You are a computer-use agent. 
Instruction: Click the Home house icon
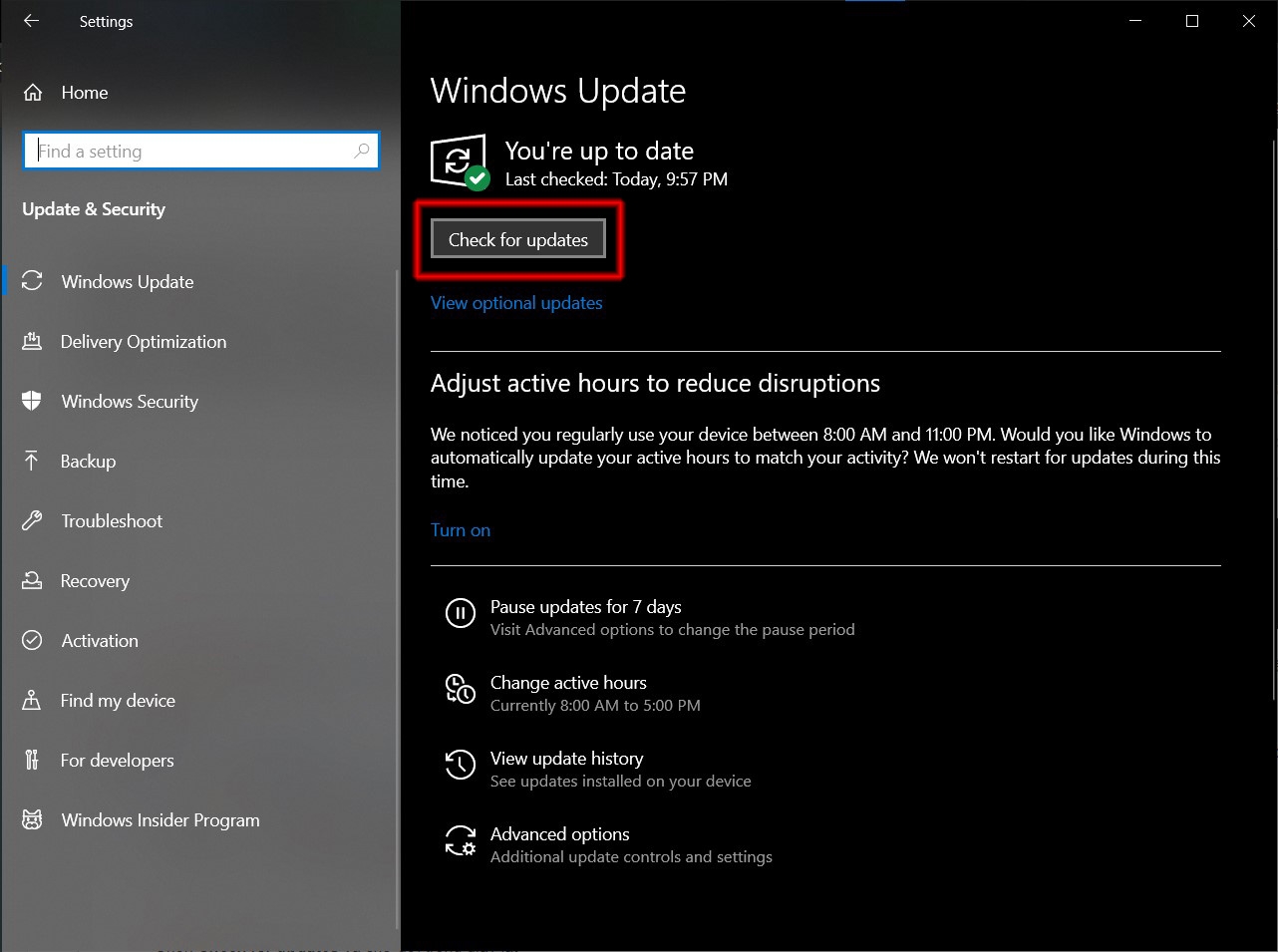pos(33,93)
